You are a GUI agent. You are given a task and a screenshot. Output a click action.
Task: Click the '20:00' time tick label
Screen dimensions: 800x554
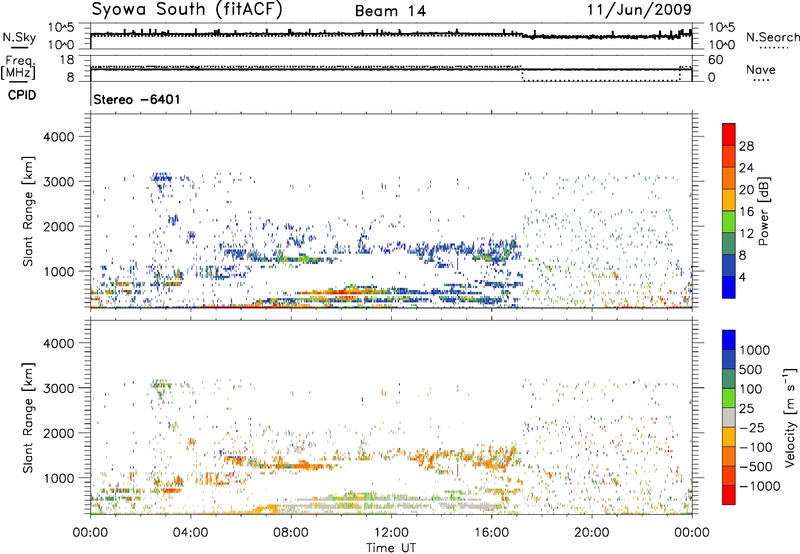tap(591, 533)
